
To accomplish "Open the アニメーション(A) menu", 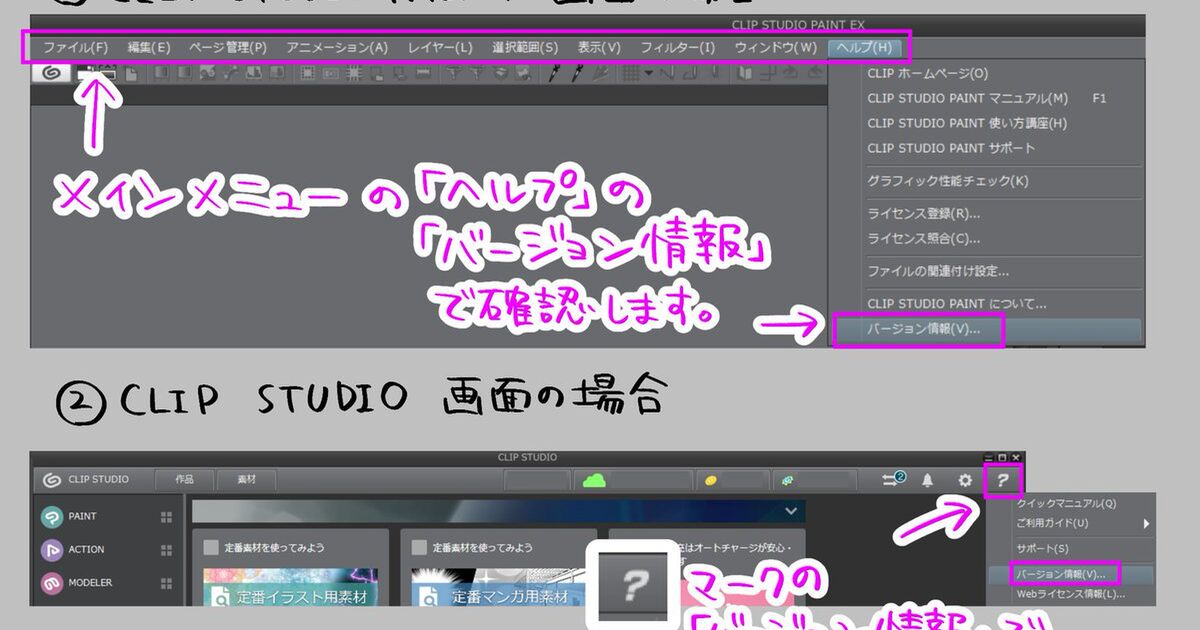I will click(337, 47).
